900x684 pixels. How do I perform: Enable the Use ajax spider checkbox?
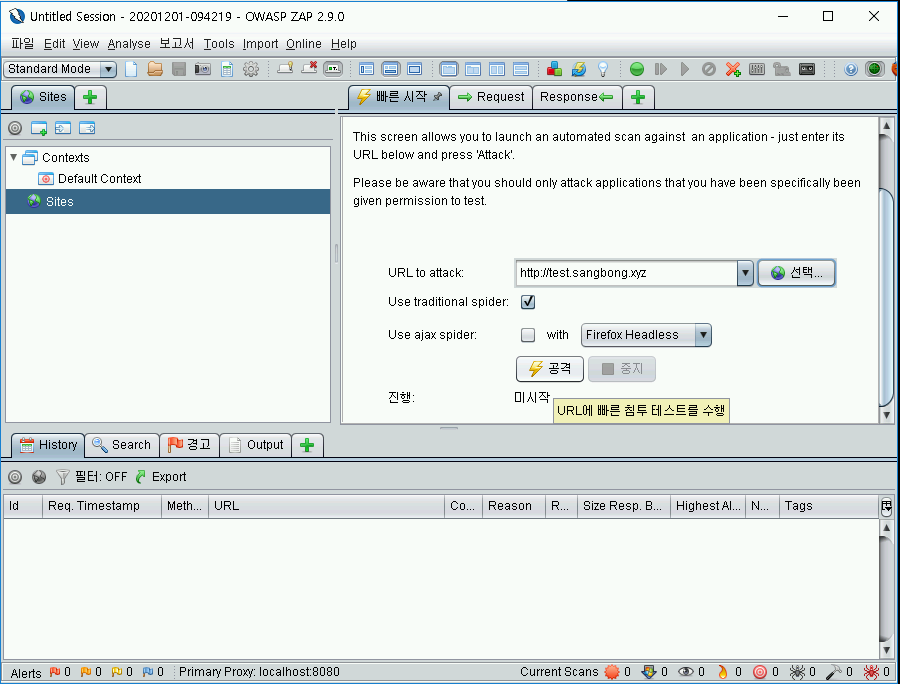click(x=528, y=335)
